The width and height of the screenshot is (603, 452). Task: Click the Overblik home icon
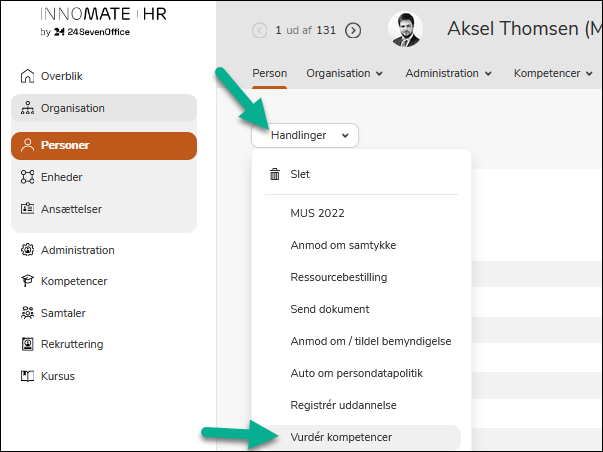(28, 76)
